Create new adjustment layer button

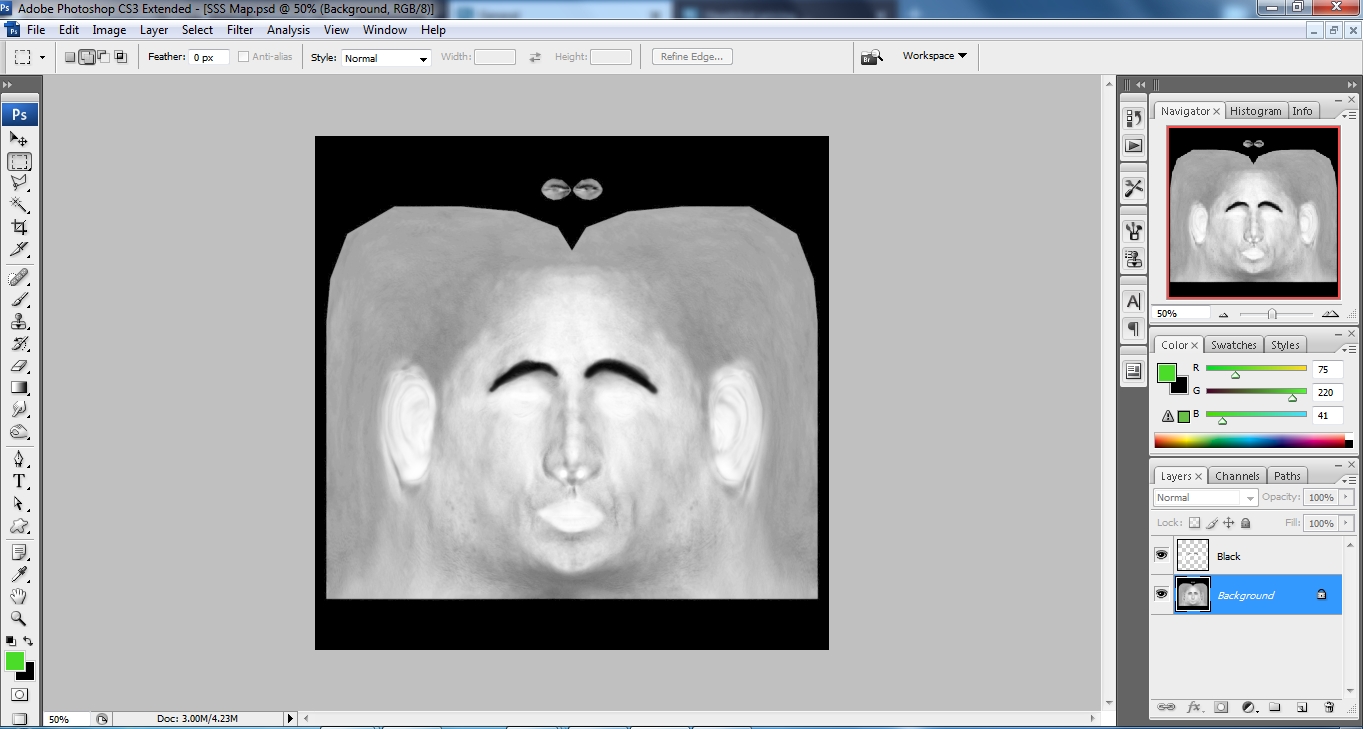coord(1248,707)
